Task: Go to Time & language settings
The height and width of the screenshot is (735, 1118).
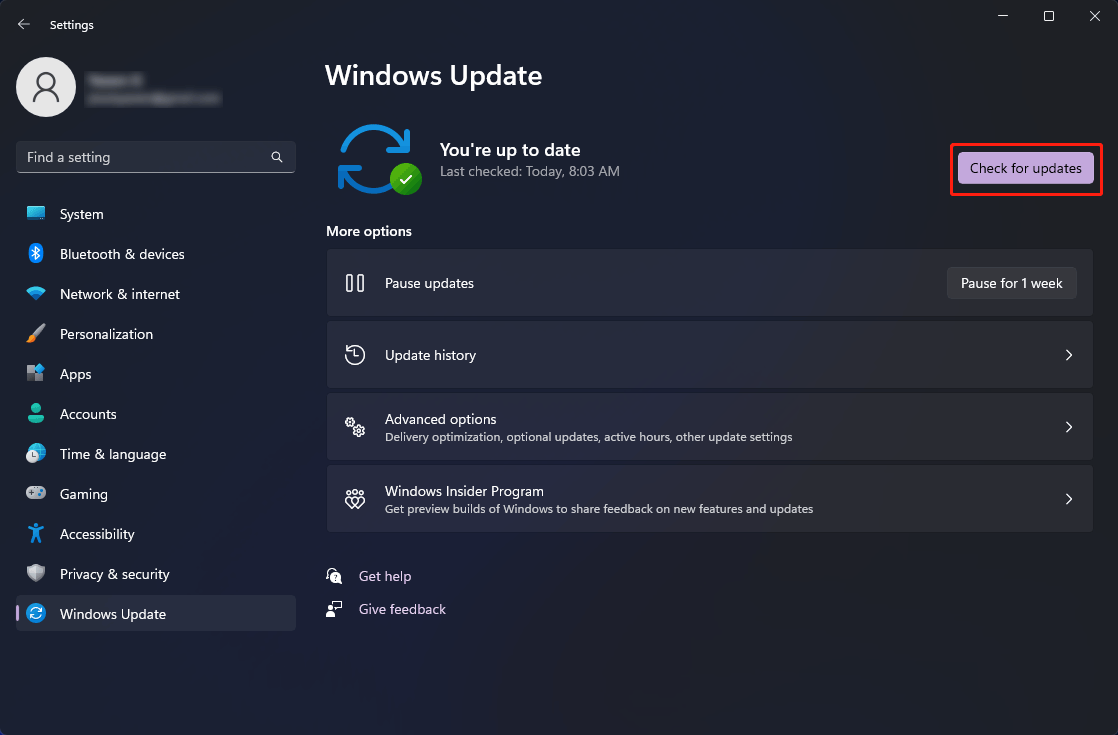Action: [x=155, y=454]
